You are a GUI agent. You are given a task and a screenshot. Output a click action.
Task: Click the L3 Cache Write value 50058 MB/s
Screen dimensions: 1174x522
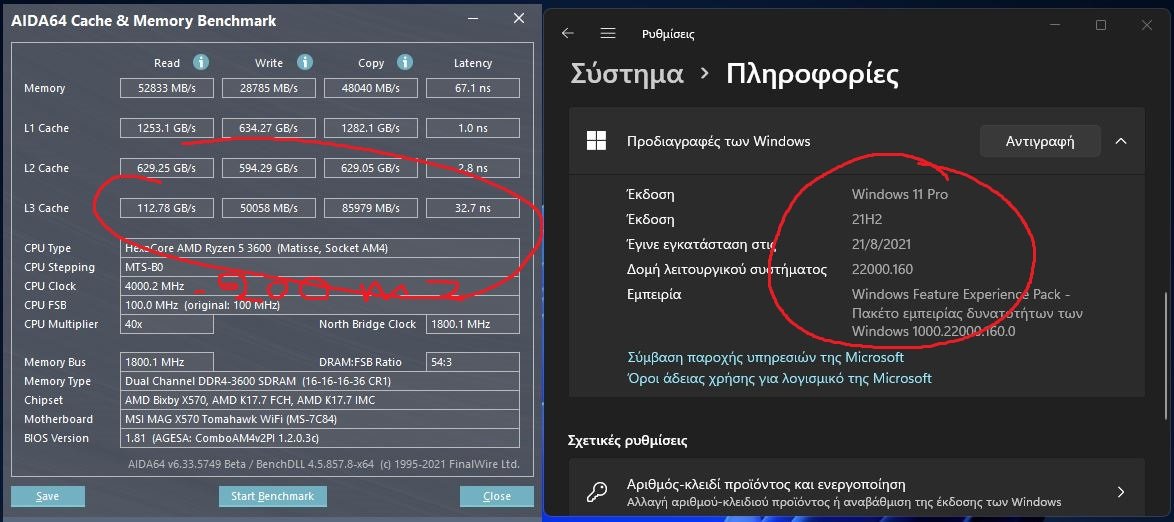(x=269, y=208)
